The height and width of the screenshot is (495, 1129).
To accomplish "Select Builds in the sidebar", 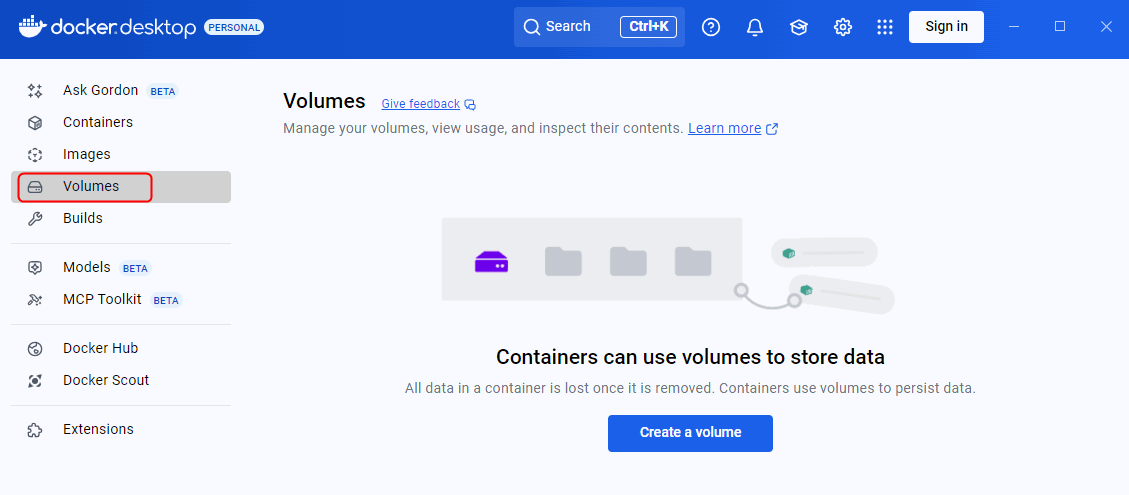I will (x=82, y=219).
